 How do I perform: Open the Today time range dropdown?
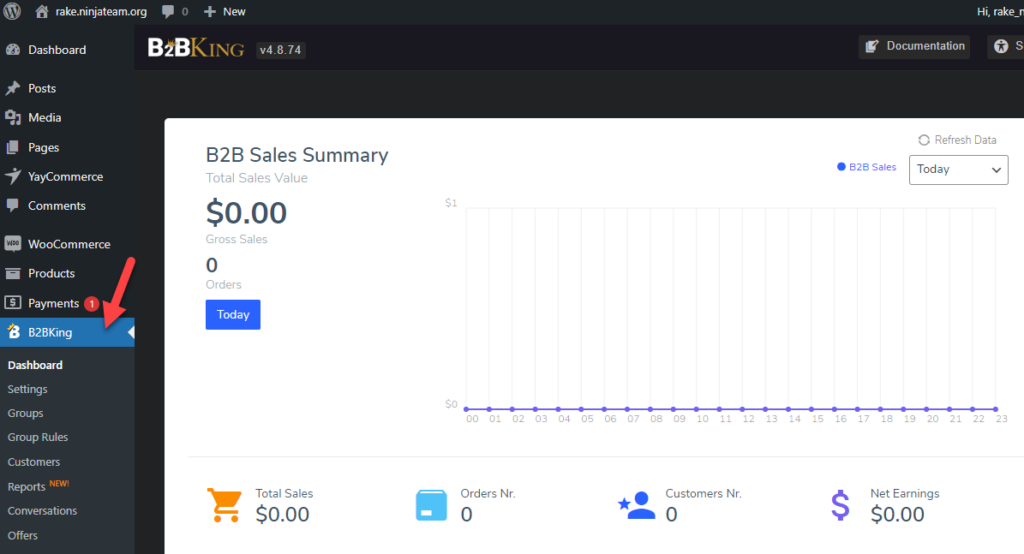pyautogui.click(x=958, y=169)
